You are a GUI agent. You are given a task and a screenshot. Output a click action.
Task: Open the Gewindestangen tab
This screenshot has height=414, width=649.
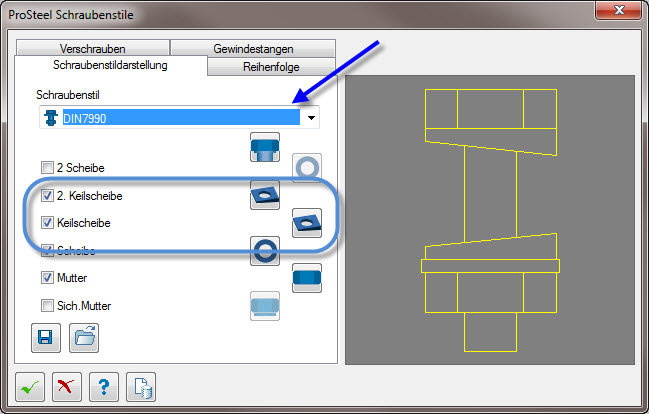click(253, 48)
